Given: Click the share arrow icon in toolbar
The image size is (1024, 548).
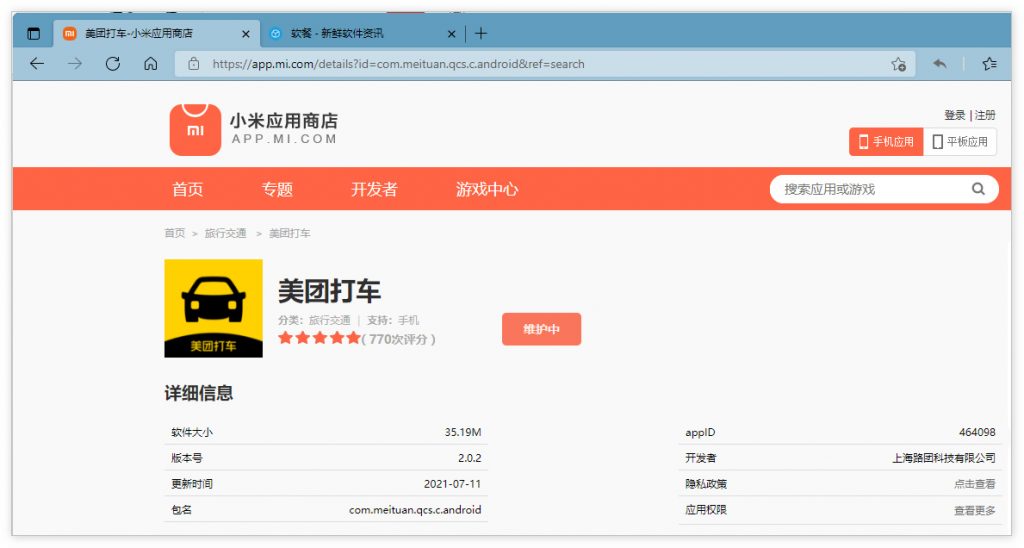Looking at the screenshot, I should click(940, 63).
